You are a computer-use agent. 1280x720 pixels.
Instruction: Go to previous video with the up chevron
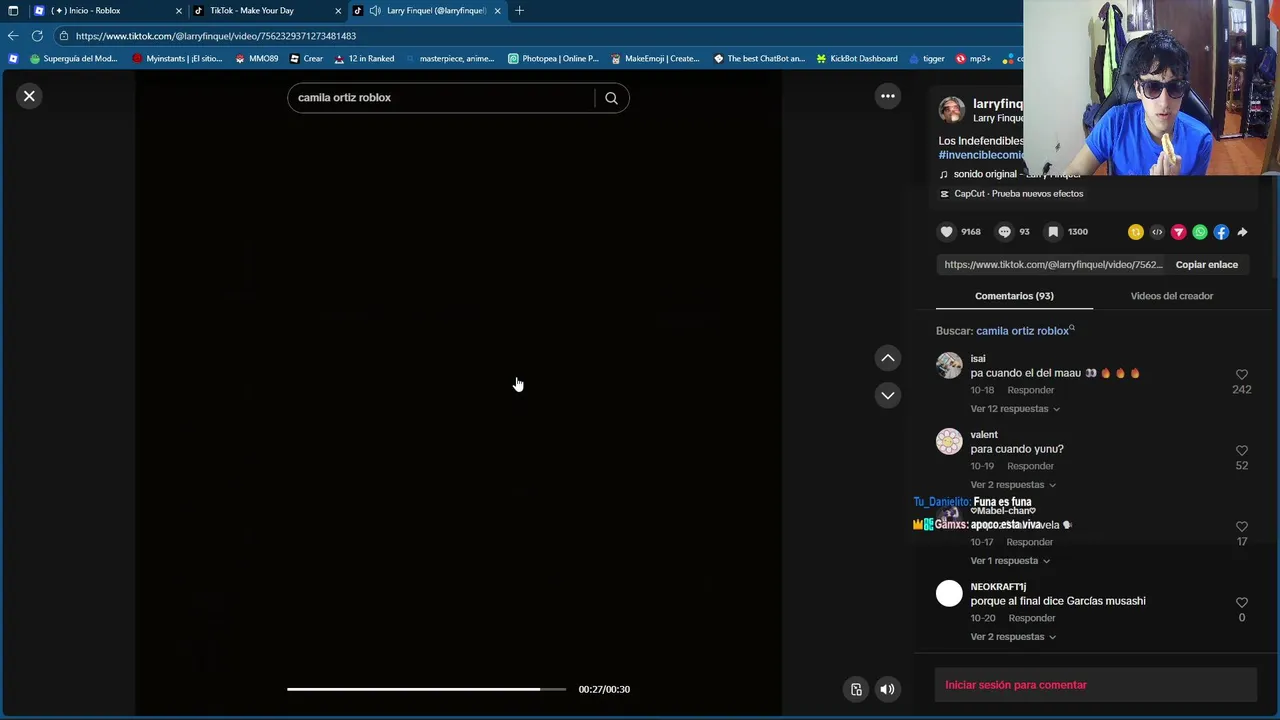(x=887, y=358)
